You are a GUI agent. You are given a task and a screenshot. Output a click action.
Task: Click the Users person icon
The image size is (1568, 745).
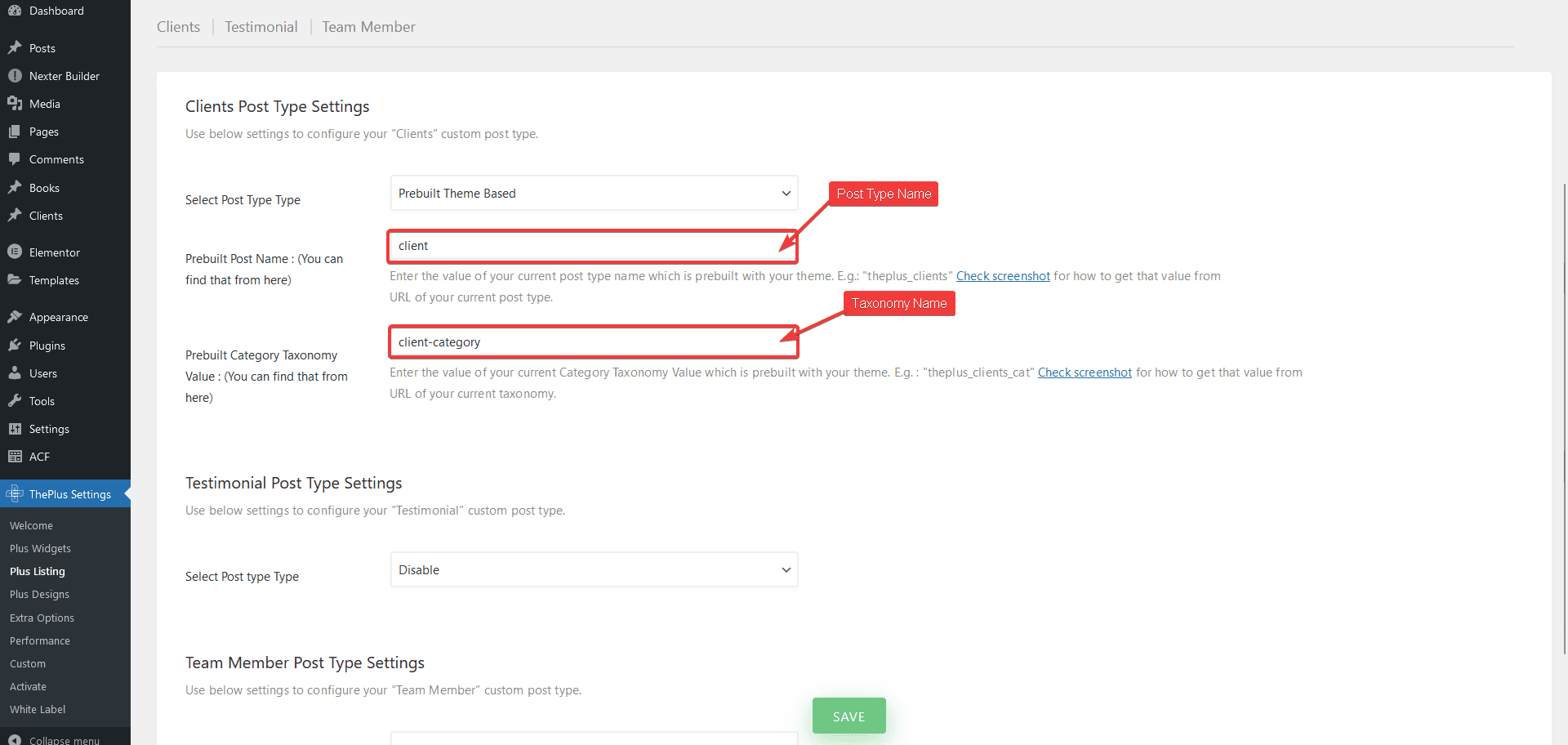point(15,373)
